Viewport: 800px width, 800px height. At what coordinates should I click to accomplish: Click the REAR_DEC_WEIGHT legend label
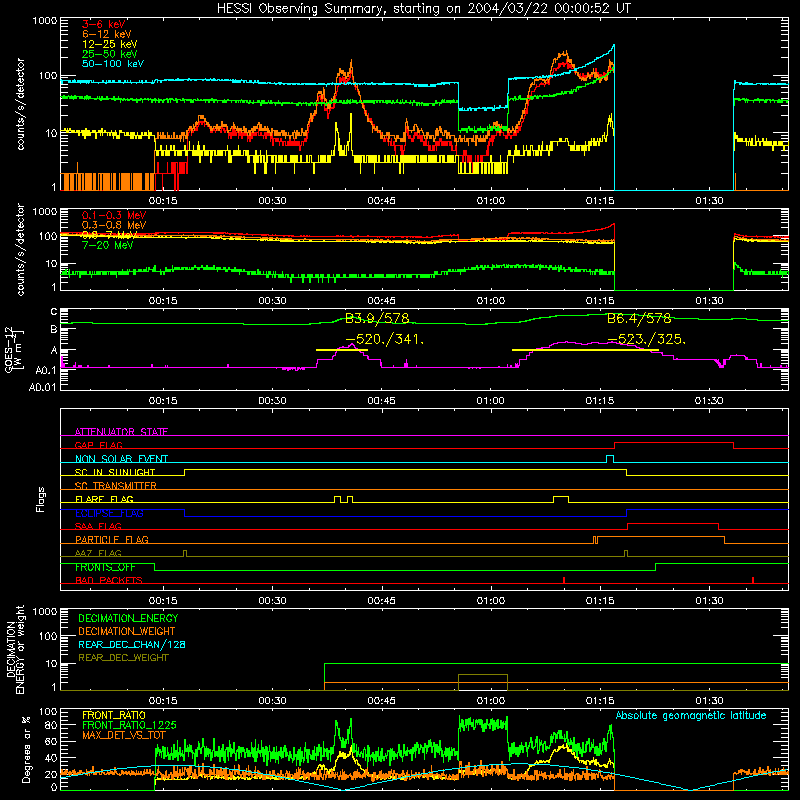(123, 658)
